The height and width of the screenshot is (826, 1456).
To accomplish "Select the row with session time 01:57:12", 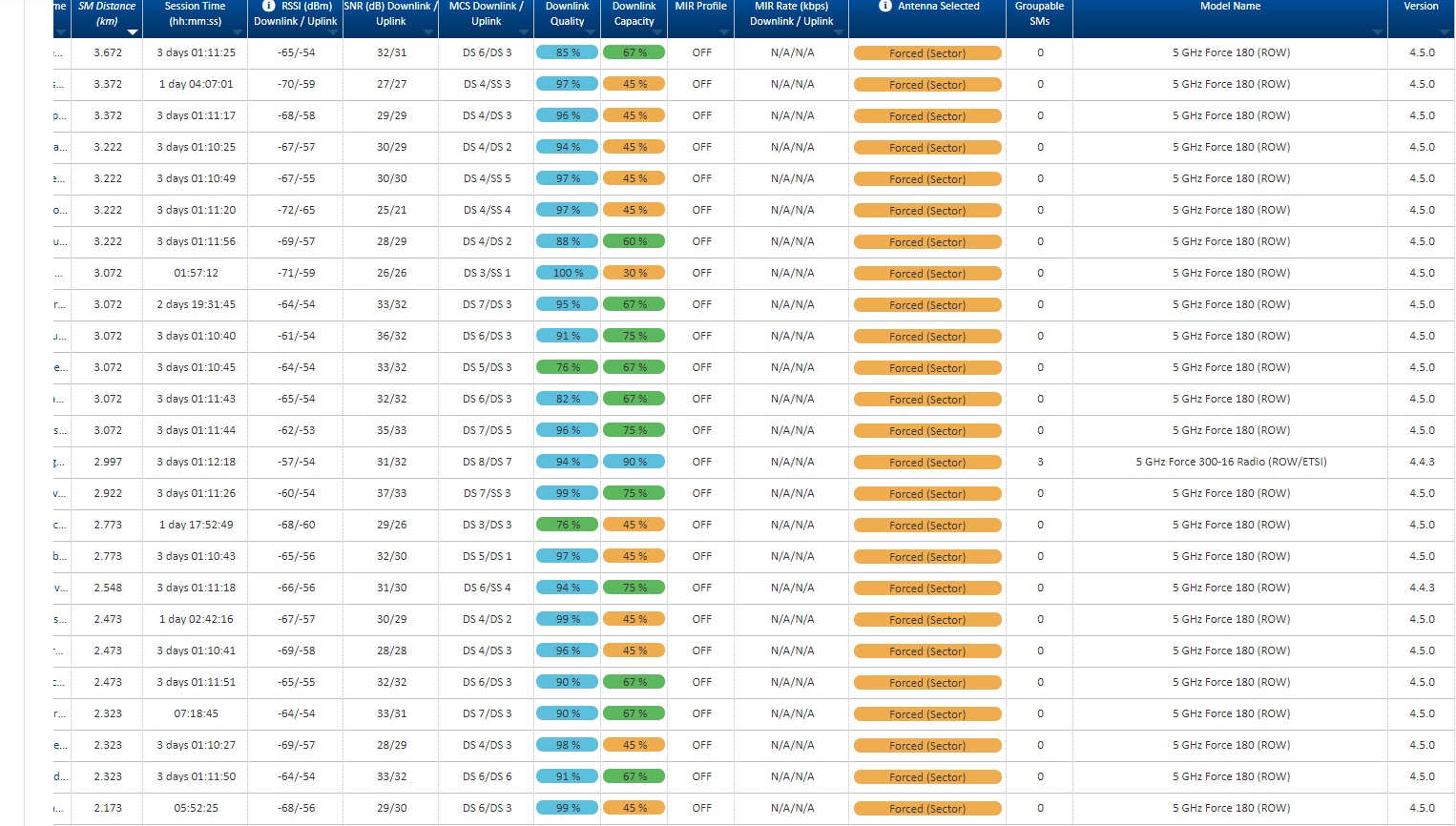I will pyautogui.click(x=196, y=273).
